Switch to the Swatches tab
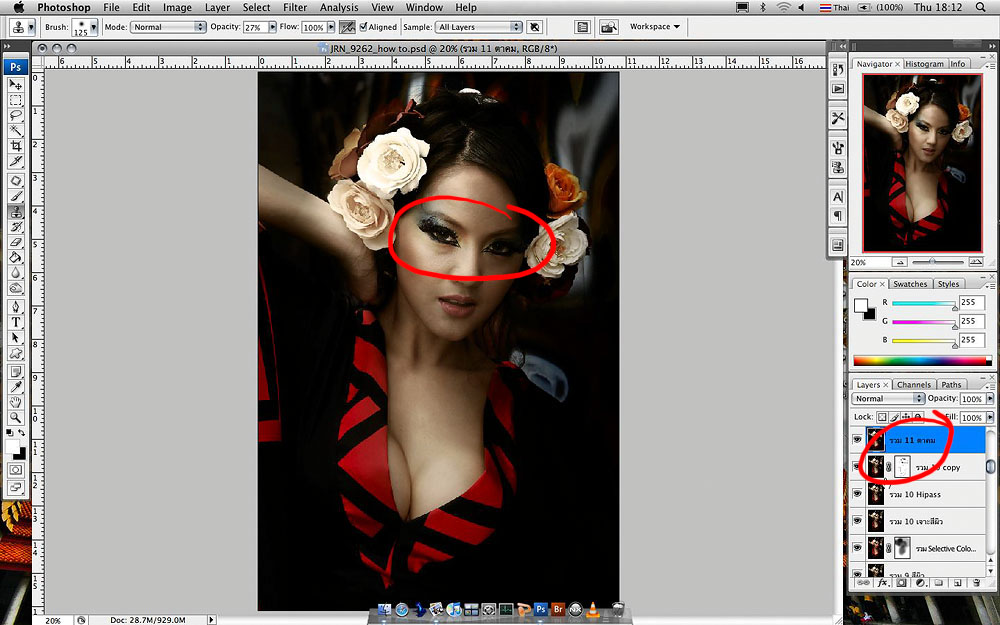The image size is (1000, 625). 910,284
